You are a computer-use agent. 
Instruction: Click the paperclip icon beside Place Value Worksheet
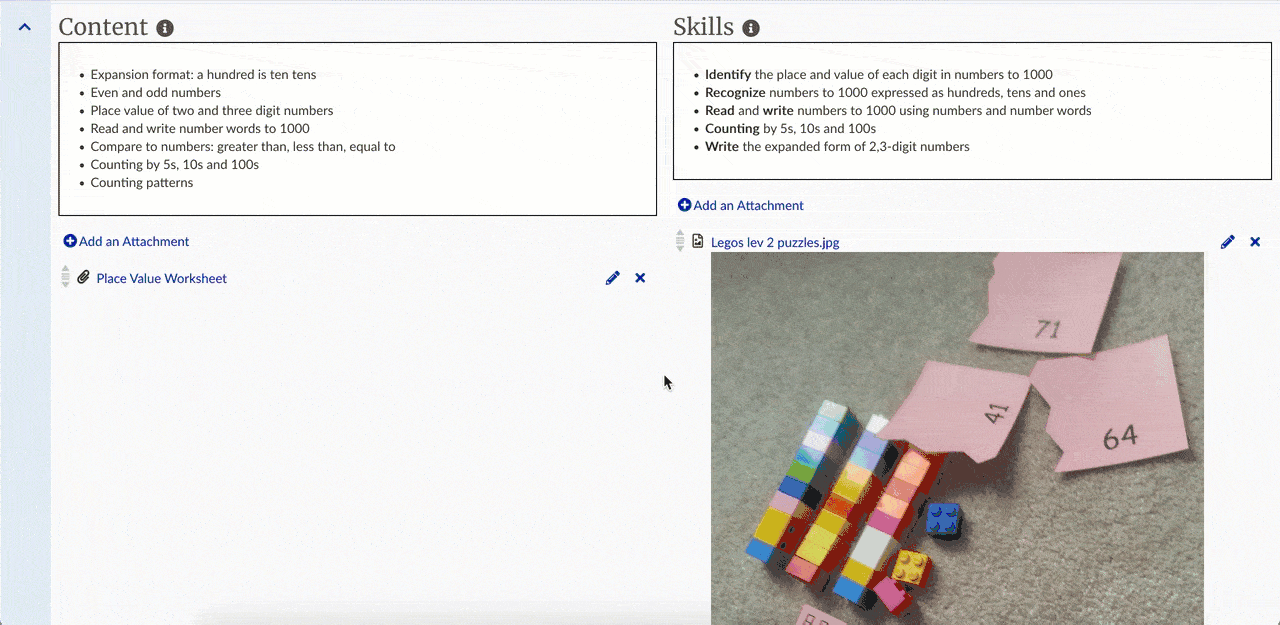tap(84, 277)
